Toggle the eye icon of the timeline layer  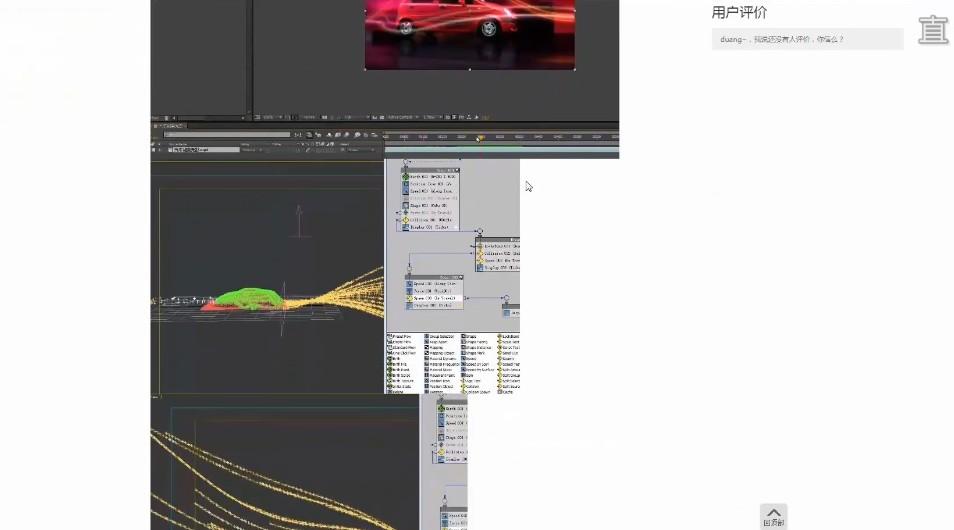pyautogui.click(x=155, y=150)
